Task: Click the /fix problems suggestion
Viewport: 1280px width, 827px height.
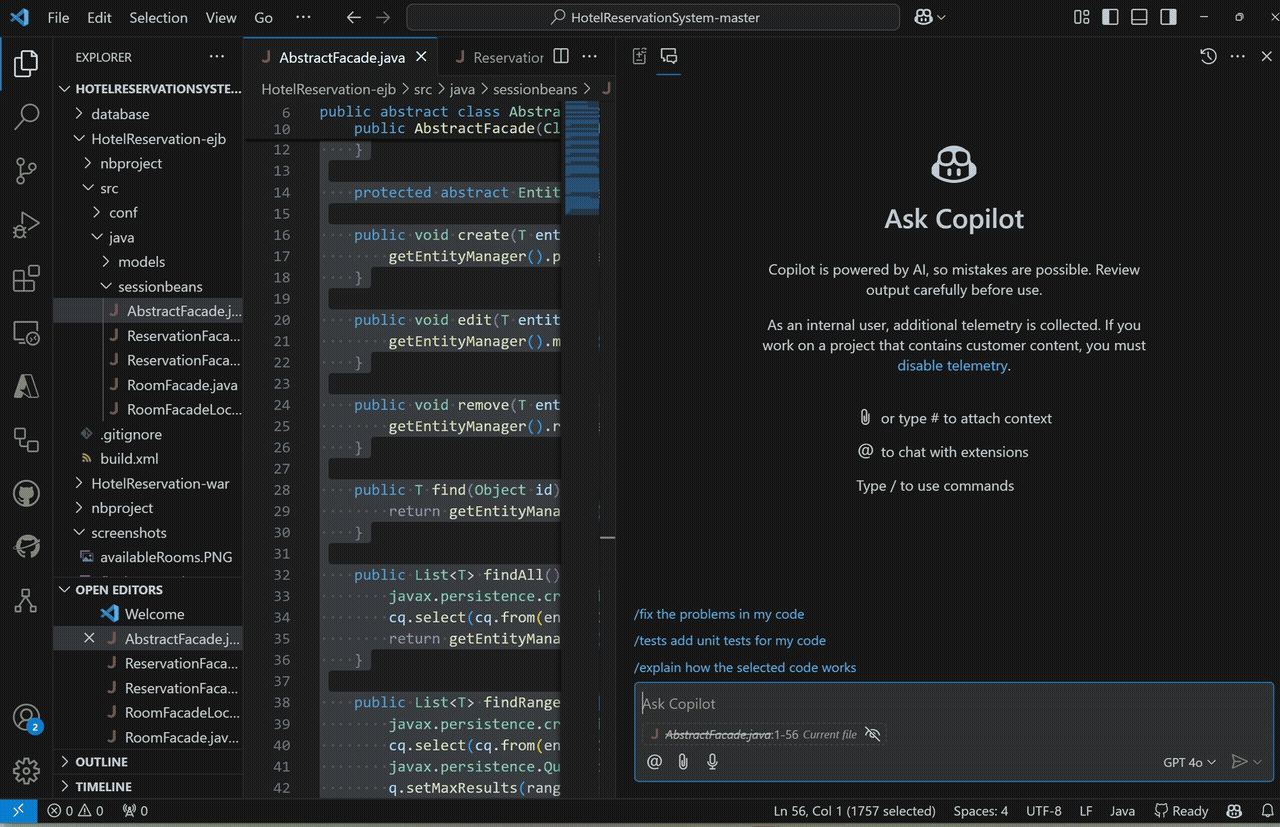Action: point(719,614)
